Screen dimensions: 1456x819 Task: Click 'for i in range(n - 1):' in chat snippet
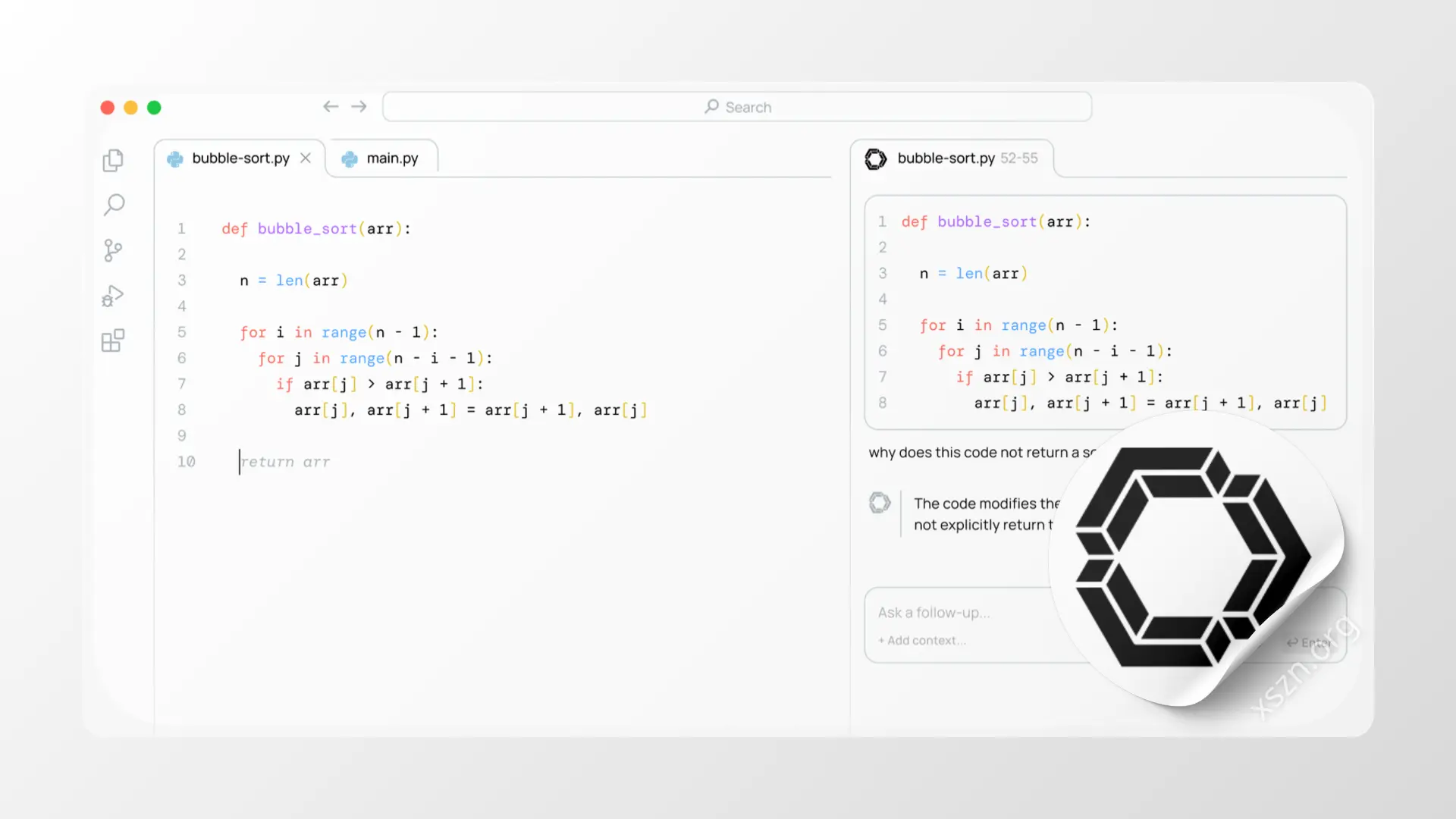[1018, 325]
